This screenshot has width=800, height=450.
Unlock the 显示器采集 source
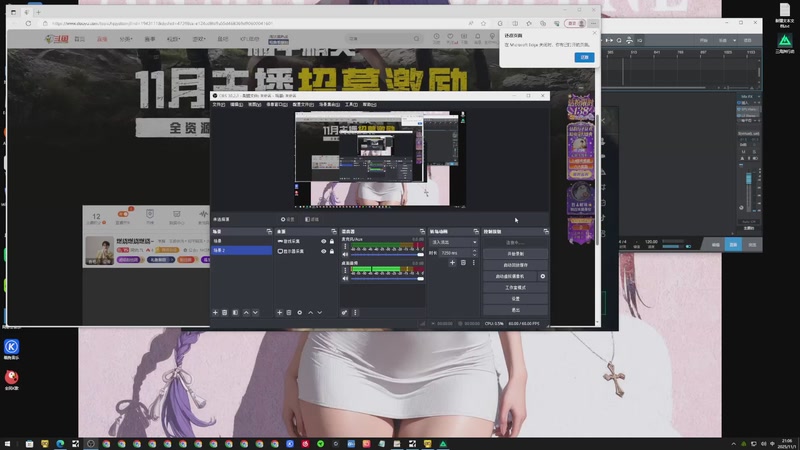(x=332, y=252)
